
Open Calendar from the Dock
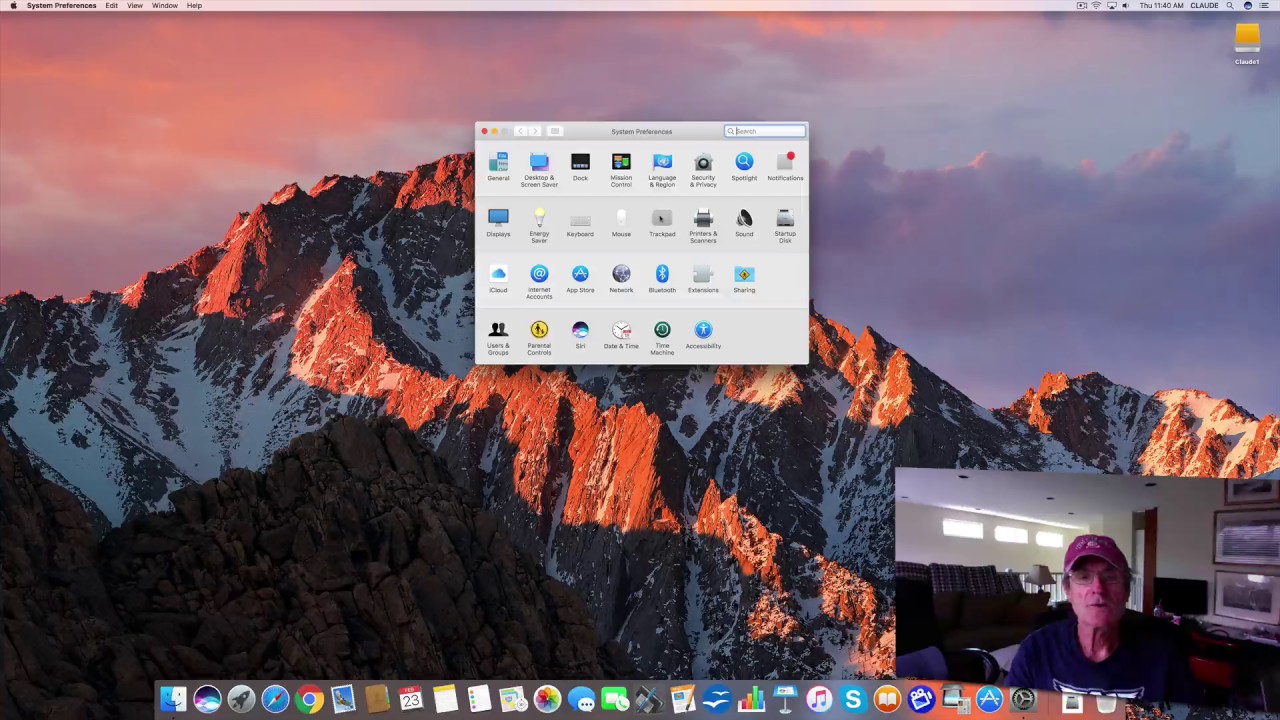[x=411, y=699]
